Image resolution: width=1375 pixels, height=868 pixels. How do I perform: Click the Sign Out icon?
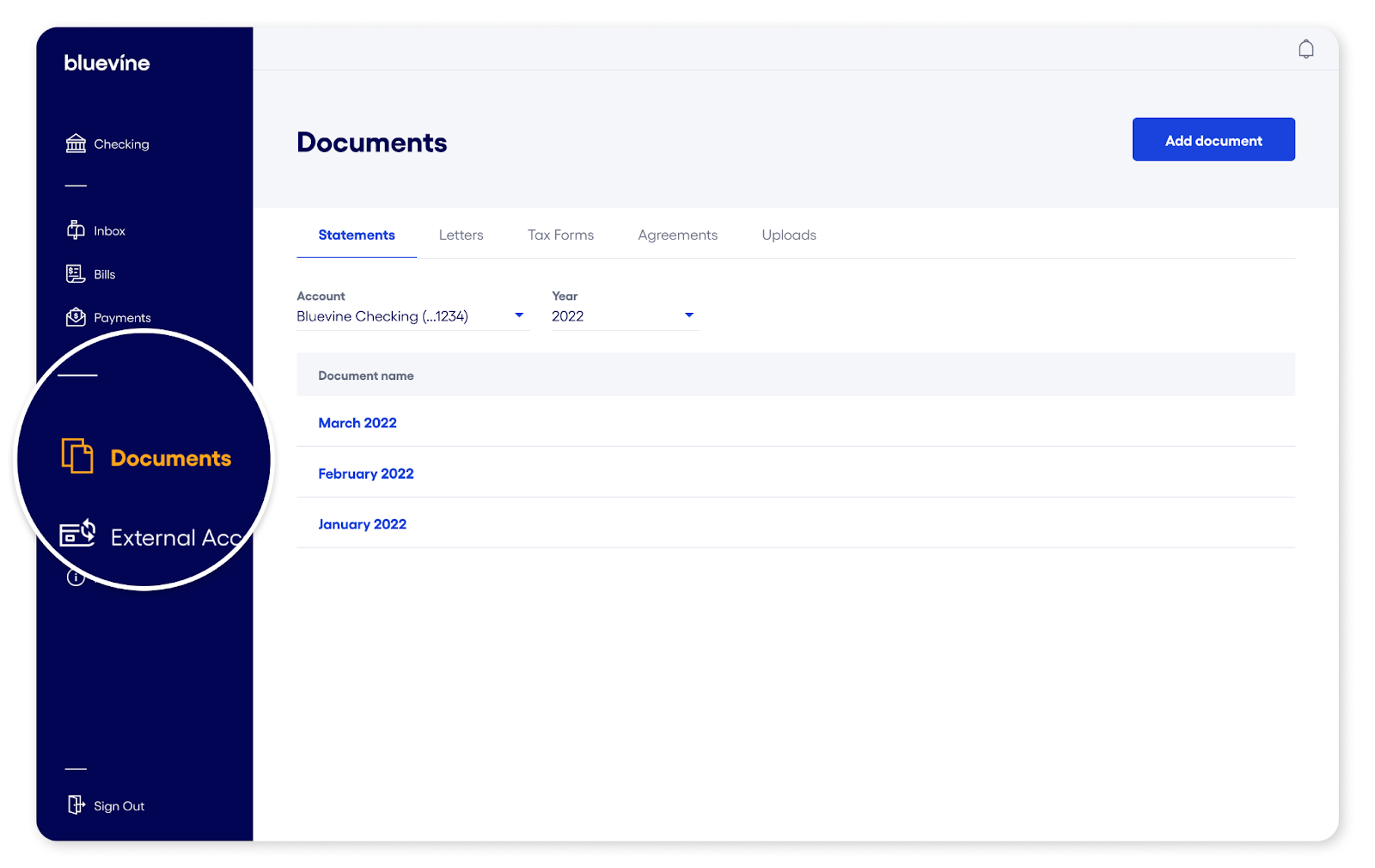76,804
